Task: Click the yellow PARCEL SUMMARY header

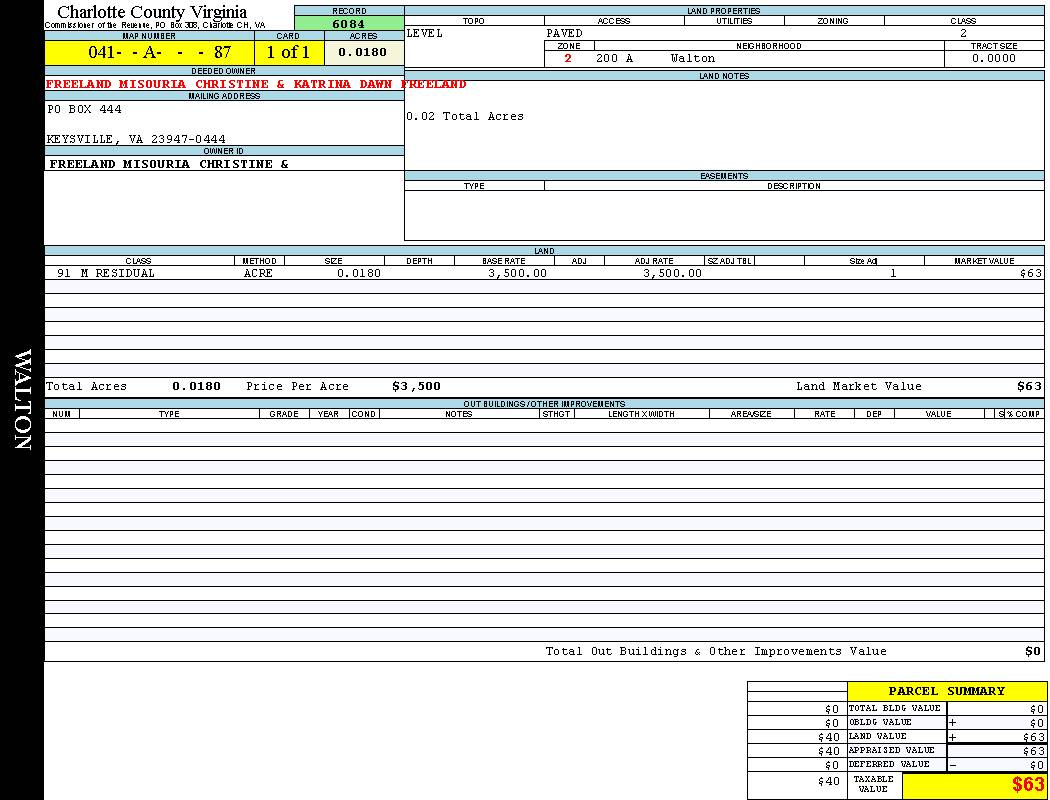Action: (946, 691)
